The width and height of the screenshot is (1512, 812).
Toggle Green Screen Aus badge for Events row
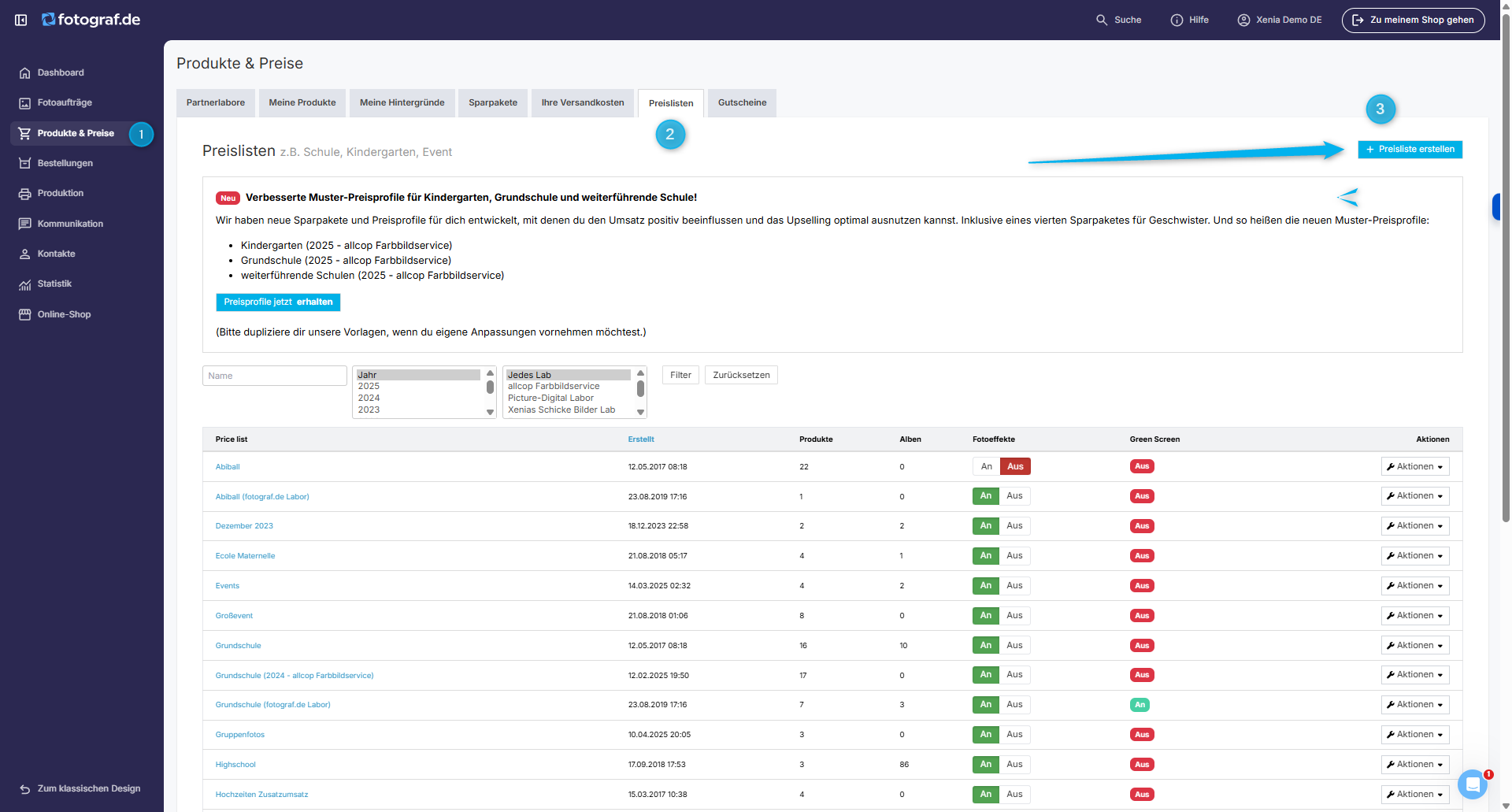coord(1142,586)
